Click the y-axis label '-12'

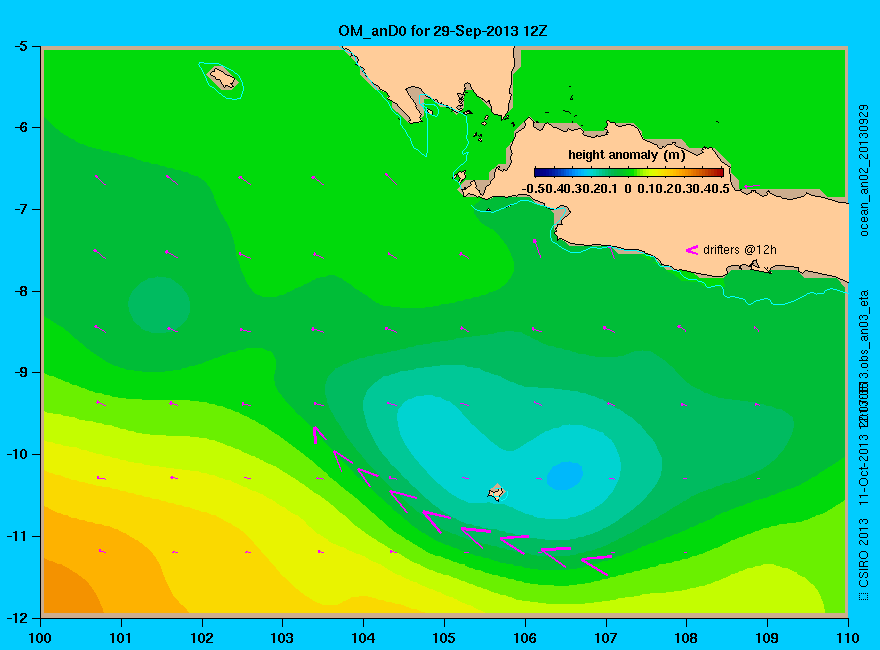click(x=17, y=618)
